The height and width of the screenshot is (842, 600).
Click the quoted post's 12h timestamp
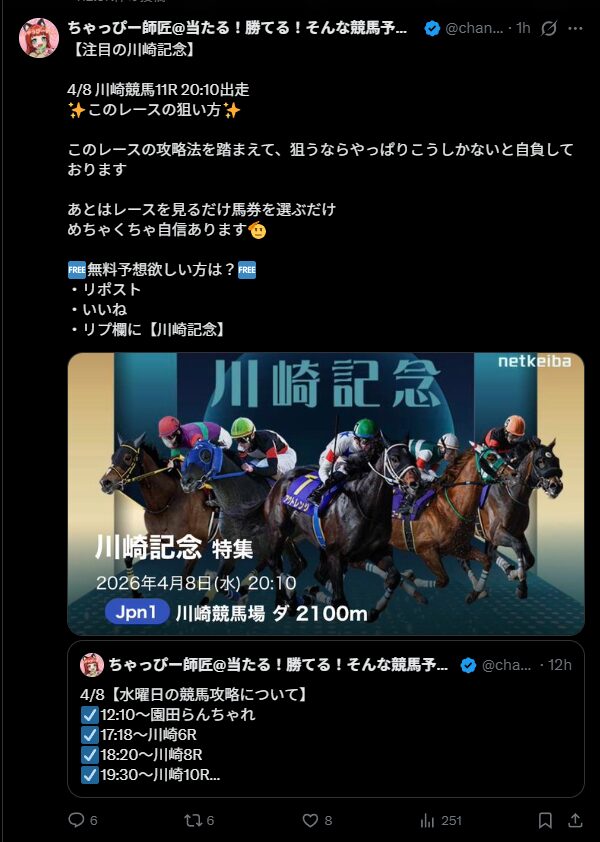point(560,665)
